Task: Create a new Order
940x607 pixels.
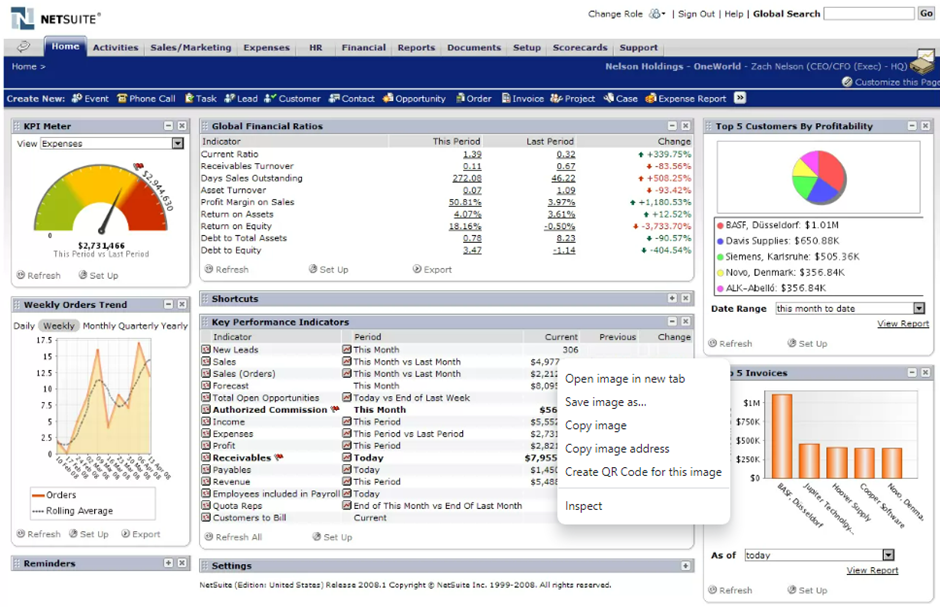Action: coord(474,98)
